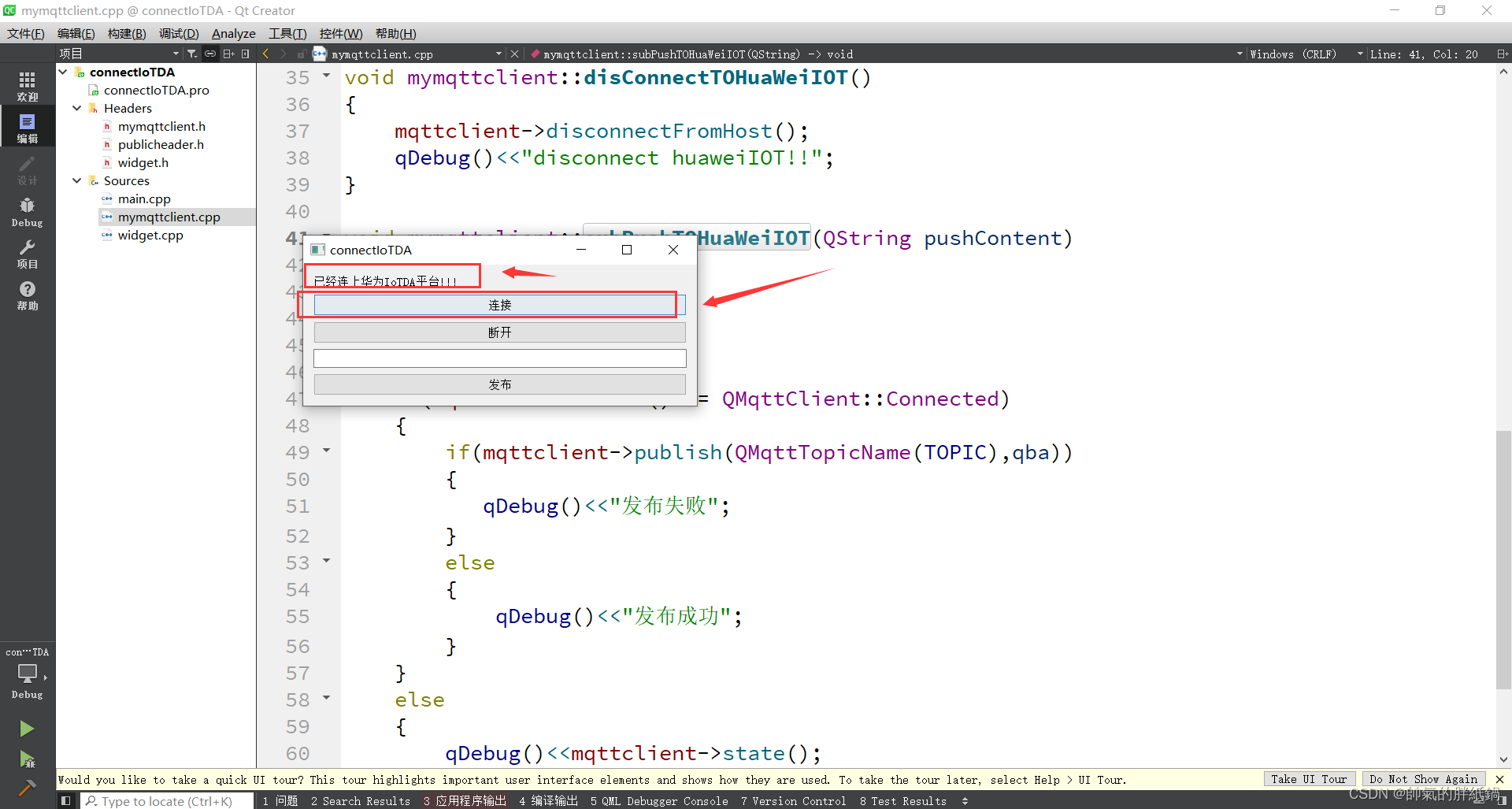Viewport: 1512px width, 809px height.
Task: Fold the else block at line 58
Action: 326,698
